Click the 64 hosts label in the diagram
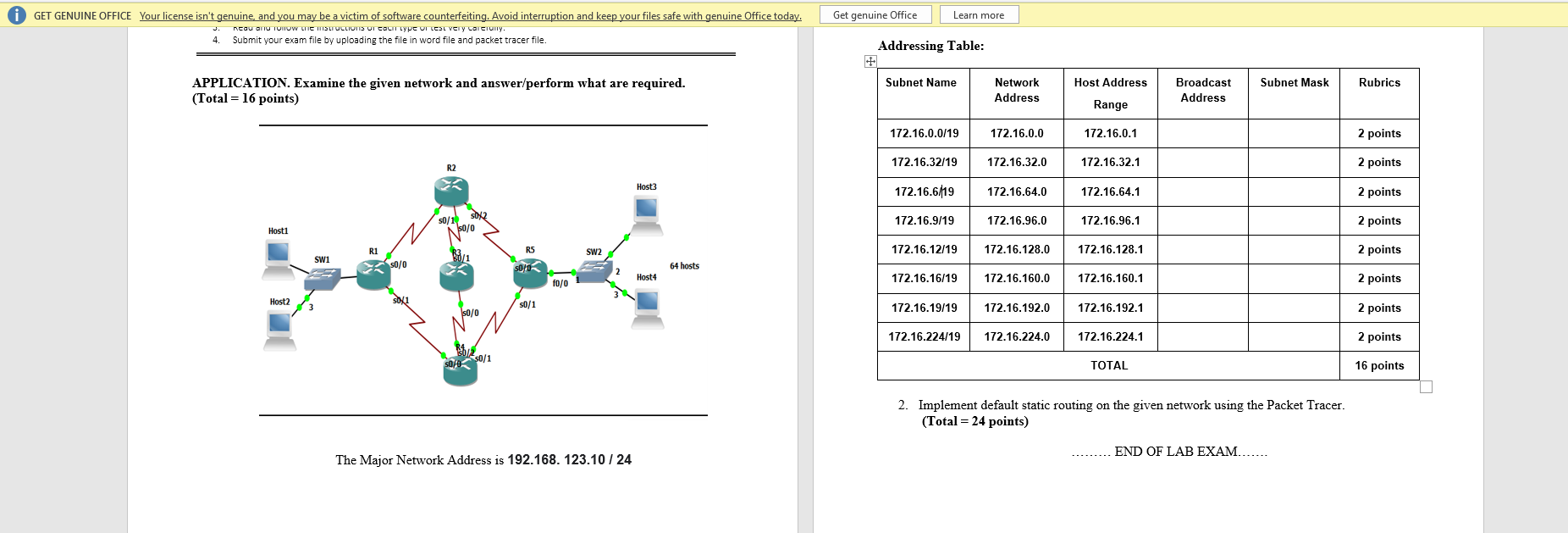This screenshot has width=1568, height=533. (684, 266)
